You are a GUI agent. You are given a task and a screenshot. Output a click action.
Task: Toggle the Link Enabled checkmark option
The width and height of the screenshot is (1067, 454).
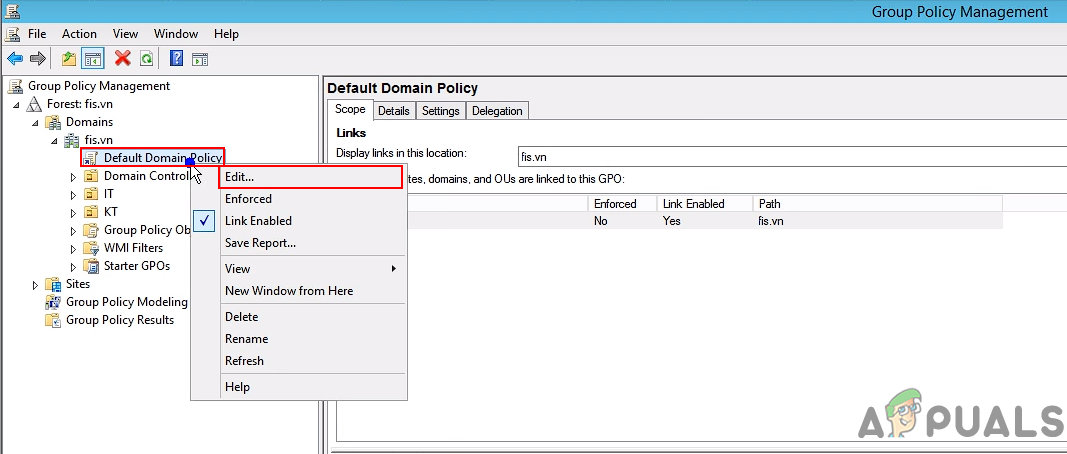[x=258, y=221]
